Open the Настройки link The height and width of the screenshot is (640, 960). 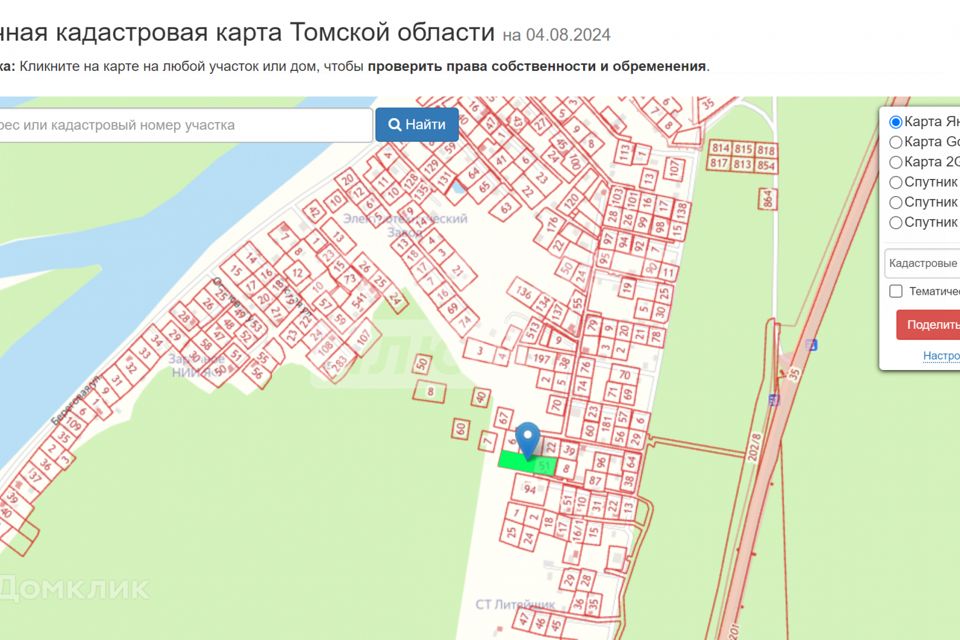pyautogui.click(x=940, y=355)
